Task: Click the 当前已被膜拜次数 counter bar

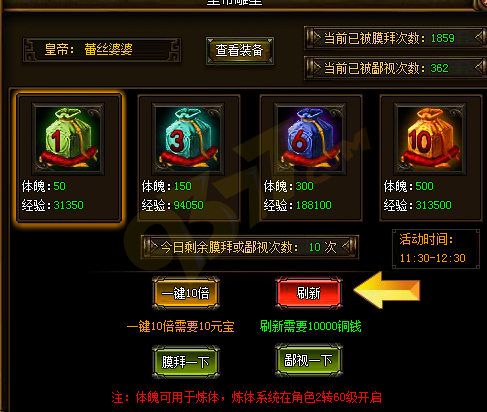Action: (x=396, y=38)
